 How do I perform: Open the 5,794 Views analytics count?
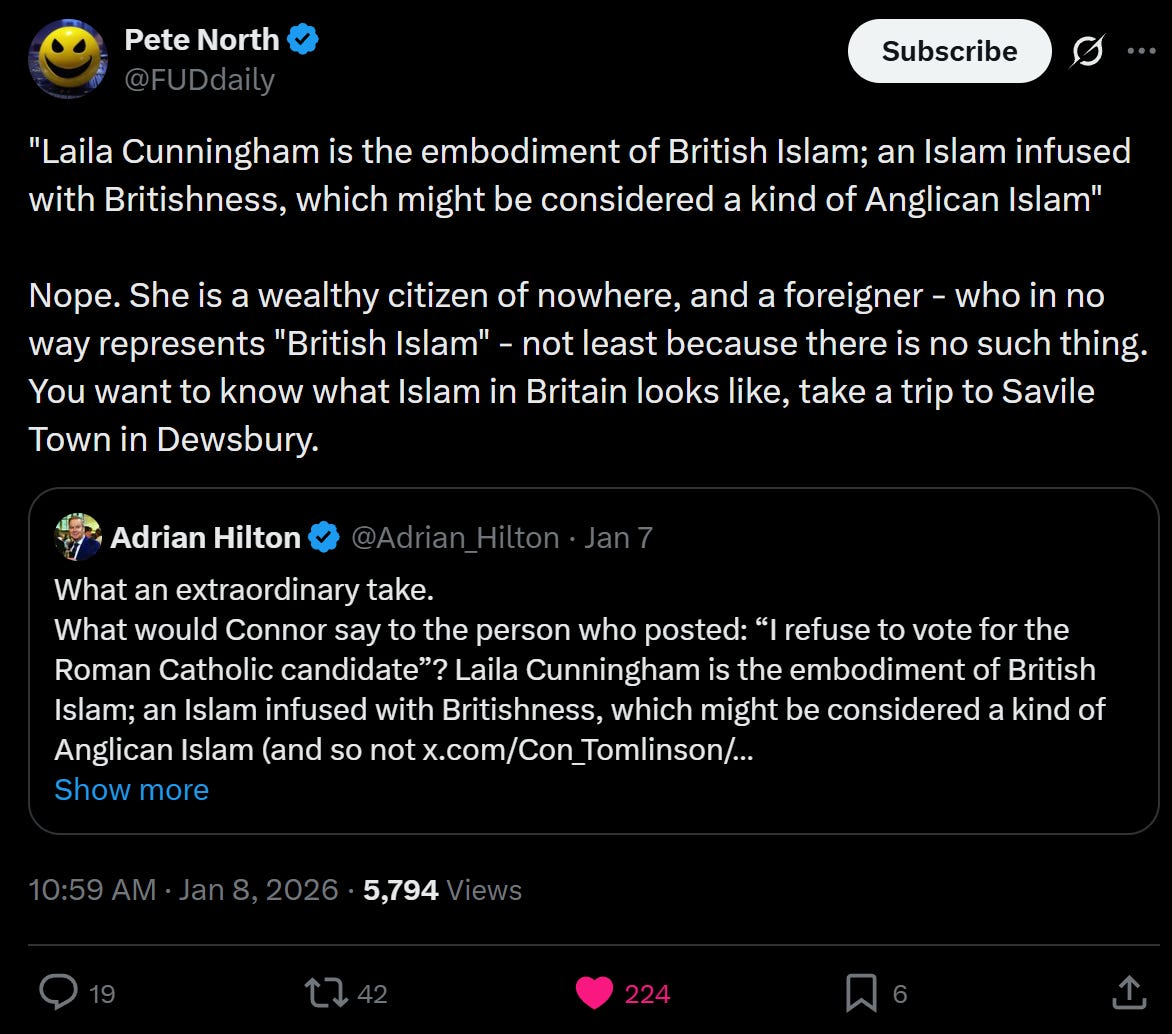(x=442, y=889)
